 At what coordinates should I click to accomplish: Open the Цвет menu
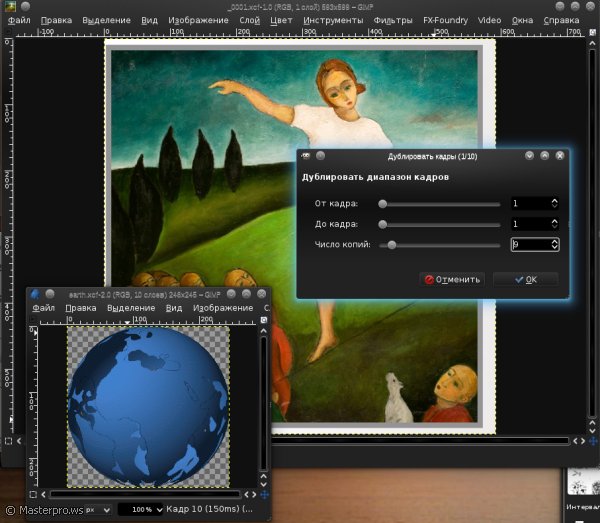point(281,20)
